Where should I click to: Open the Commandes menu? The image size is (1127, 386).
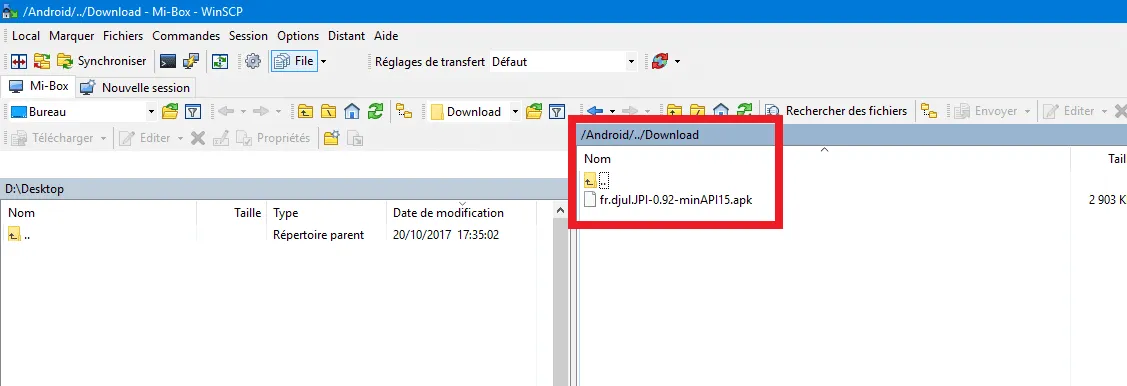186,36
